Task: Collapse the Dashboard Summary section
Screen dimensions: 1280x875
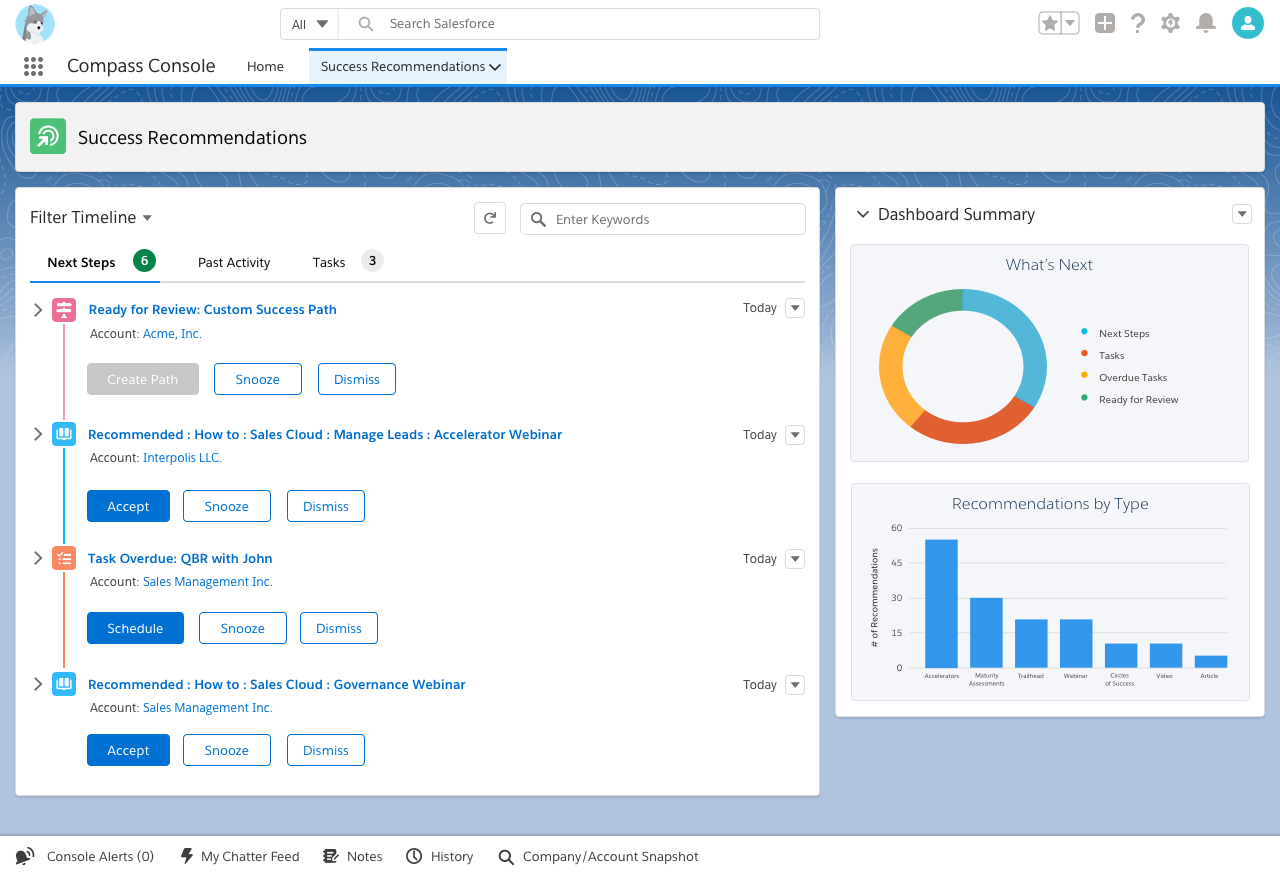Action: [862, 214]
